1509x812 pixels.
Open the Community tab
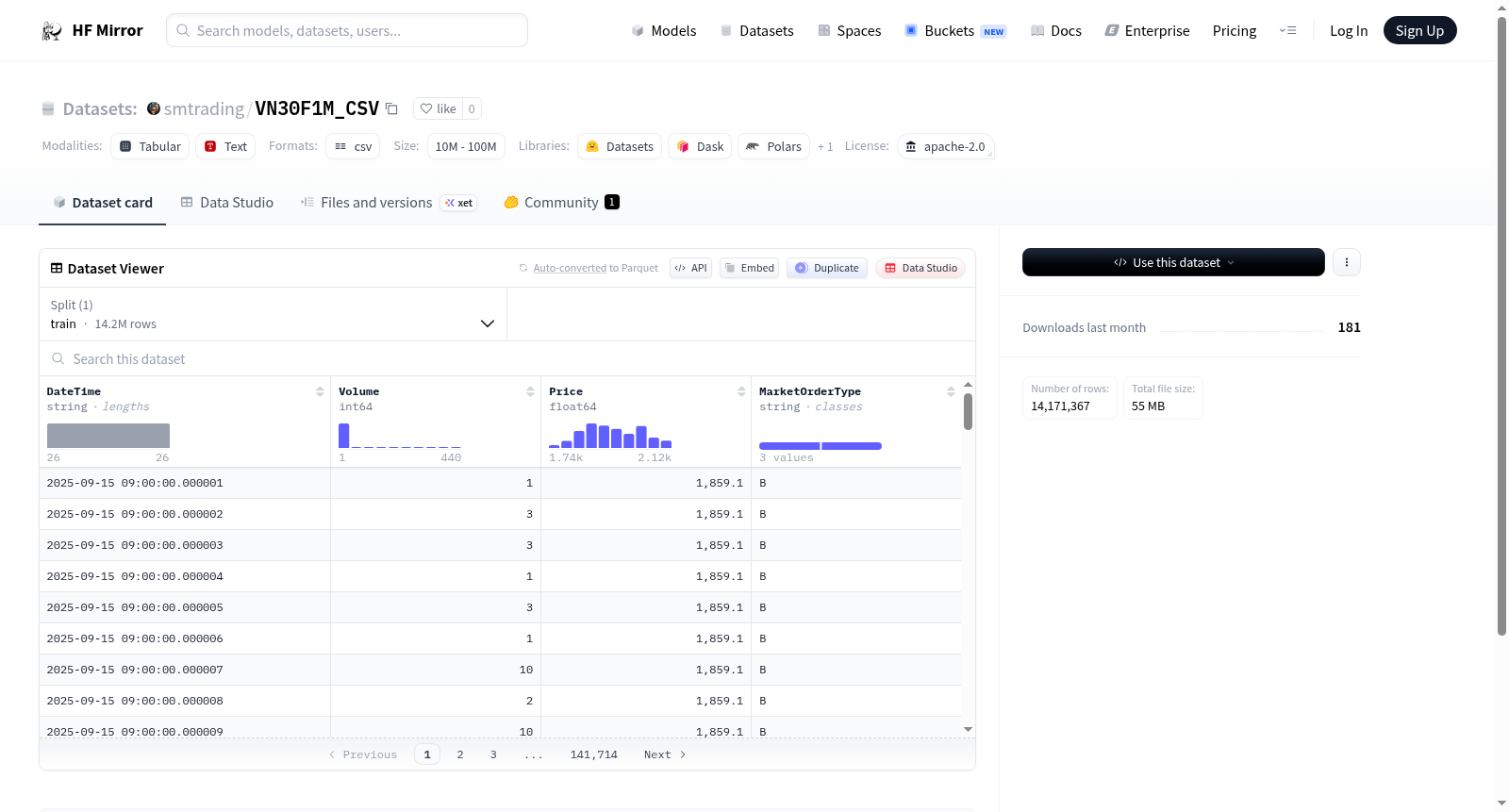[561, 203]
